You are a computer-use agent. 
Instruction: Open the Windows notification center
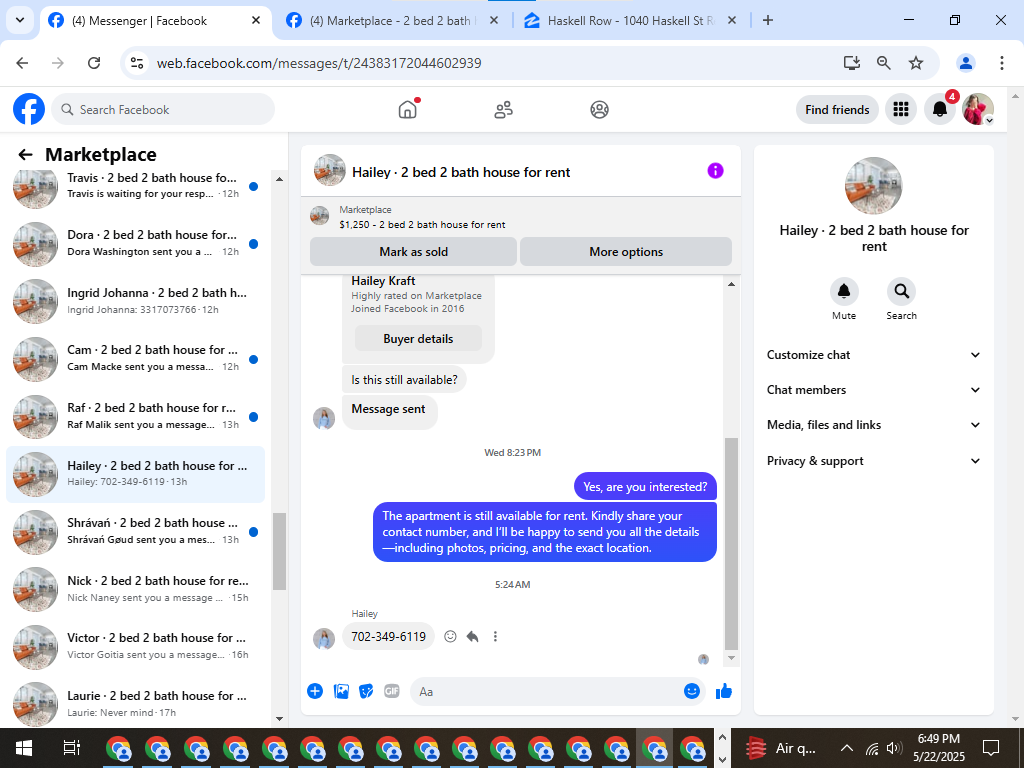(991, 748)
